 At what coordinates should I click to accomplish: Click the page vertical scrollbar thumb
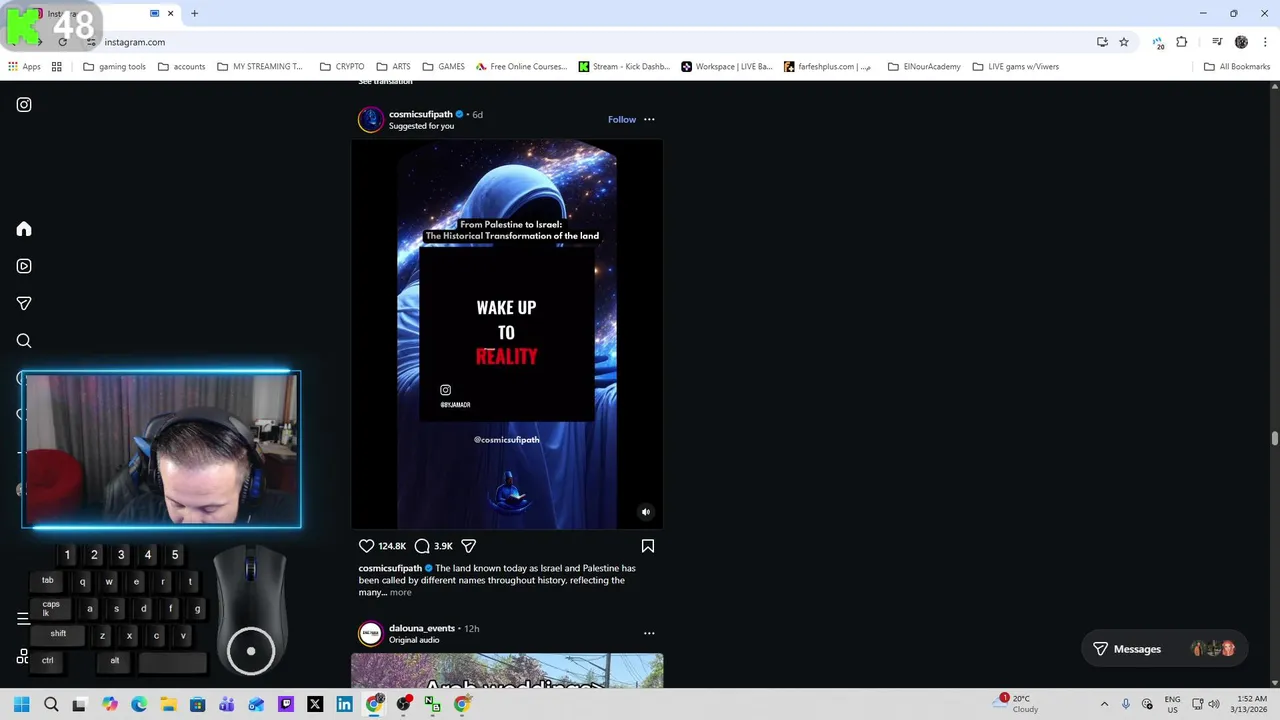(1274, 439)
